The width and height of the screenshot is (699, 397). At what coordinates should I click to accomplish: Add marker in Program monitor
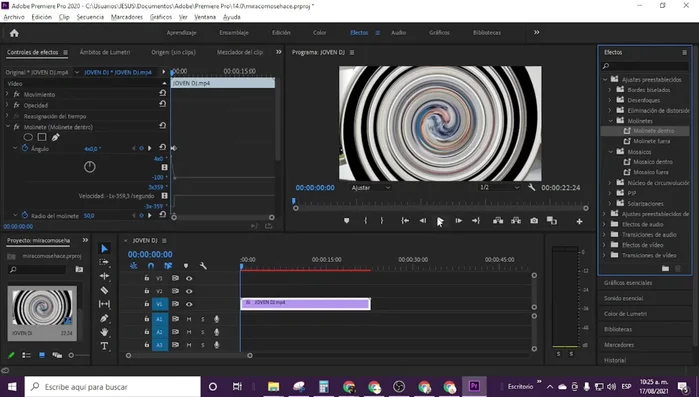tap(346, 221)
